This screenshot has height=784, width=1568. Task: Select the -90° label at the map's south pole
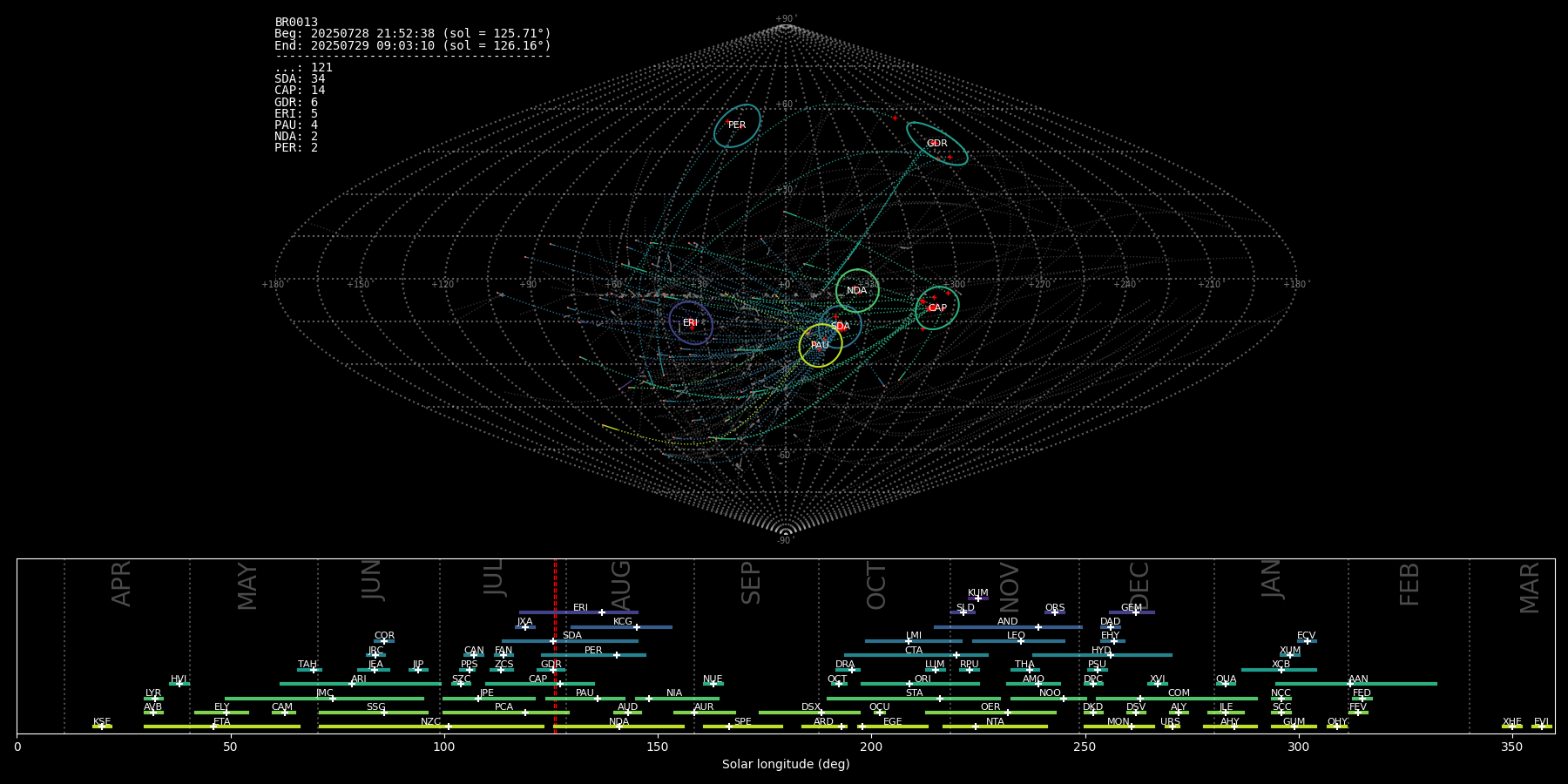click(x=786, y=541)
